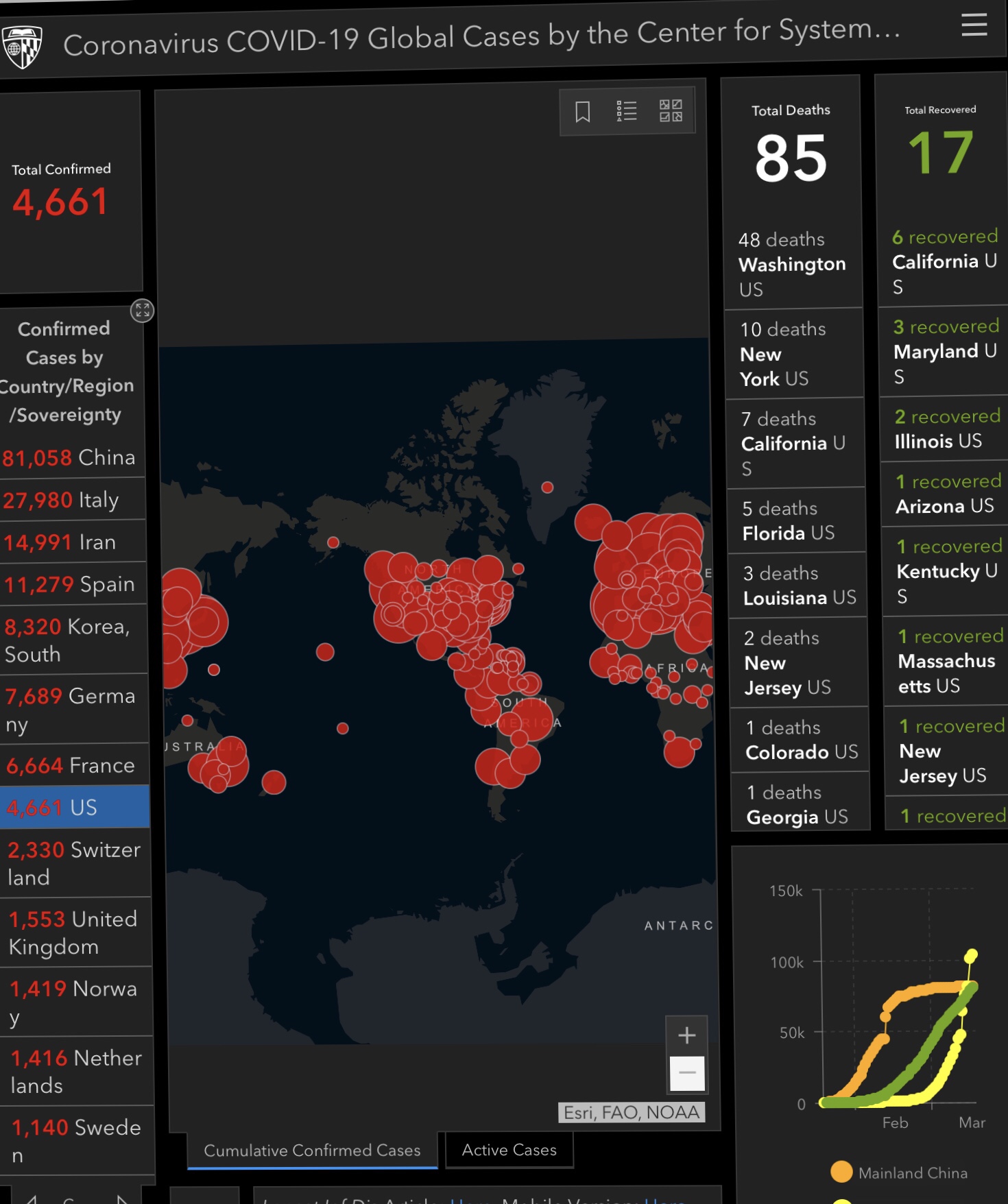
Task: Click the Esri, FAO, NOAA attribution
Action: pos(631,1112)
